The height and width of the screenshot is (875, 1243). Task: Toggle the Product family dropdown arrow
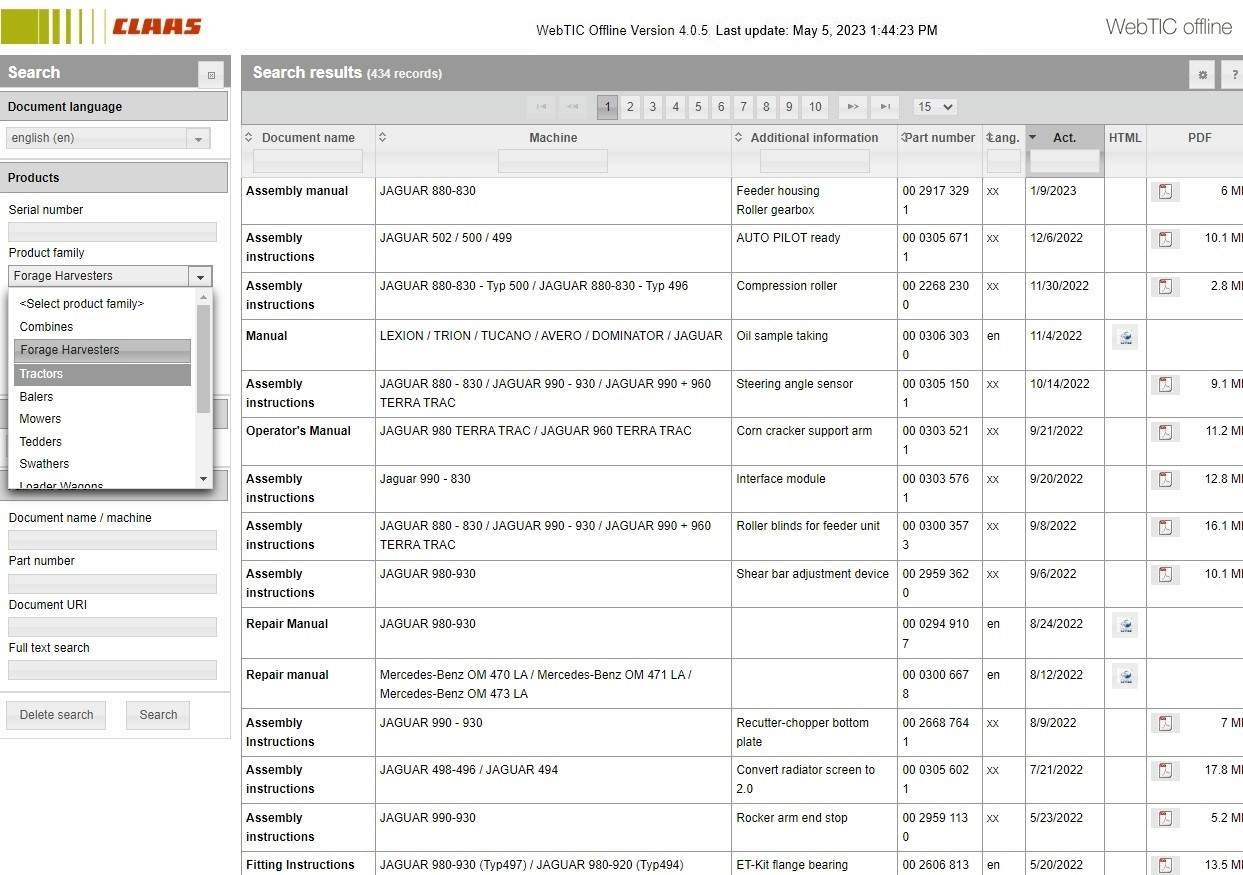pyautogui.click(x=200, y=277)
